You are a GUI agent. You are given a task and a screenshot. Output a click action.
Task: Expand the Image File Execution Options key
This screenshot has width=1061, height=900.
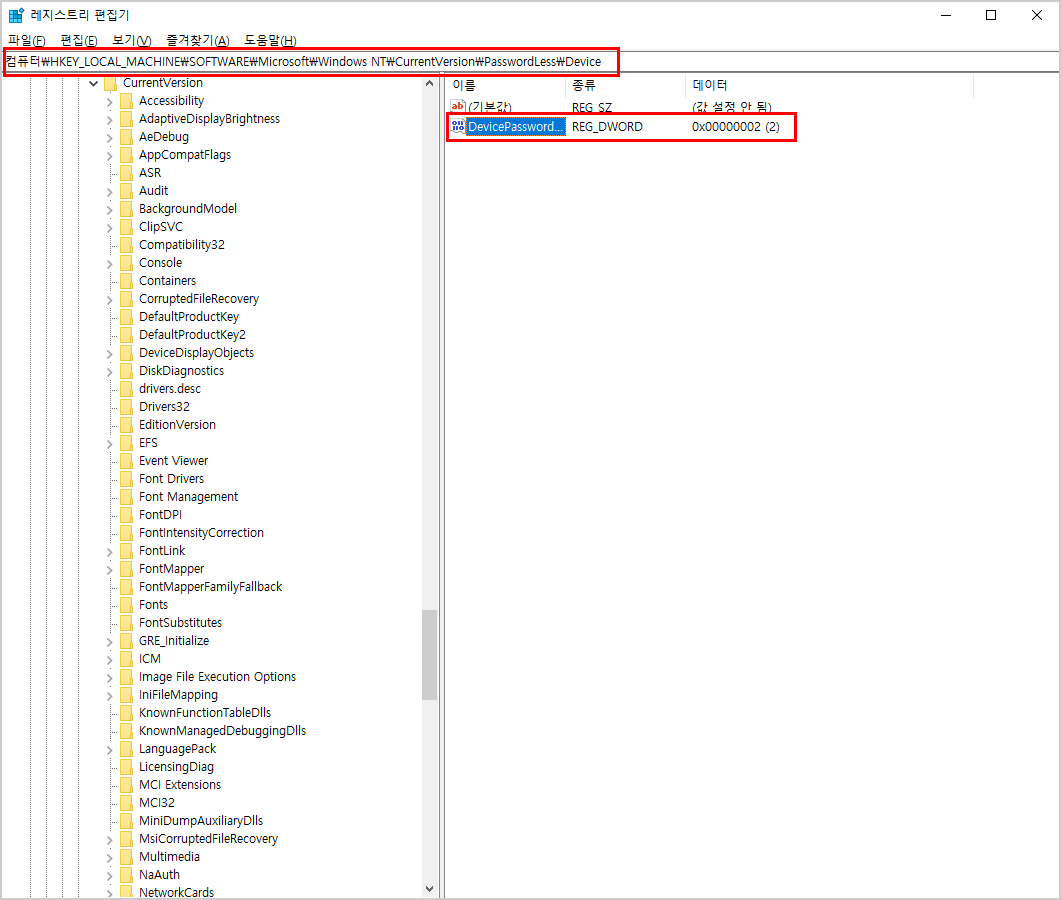[110, 677]
